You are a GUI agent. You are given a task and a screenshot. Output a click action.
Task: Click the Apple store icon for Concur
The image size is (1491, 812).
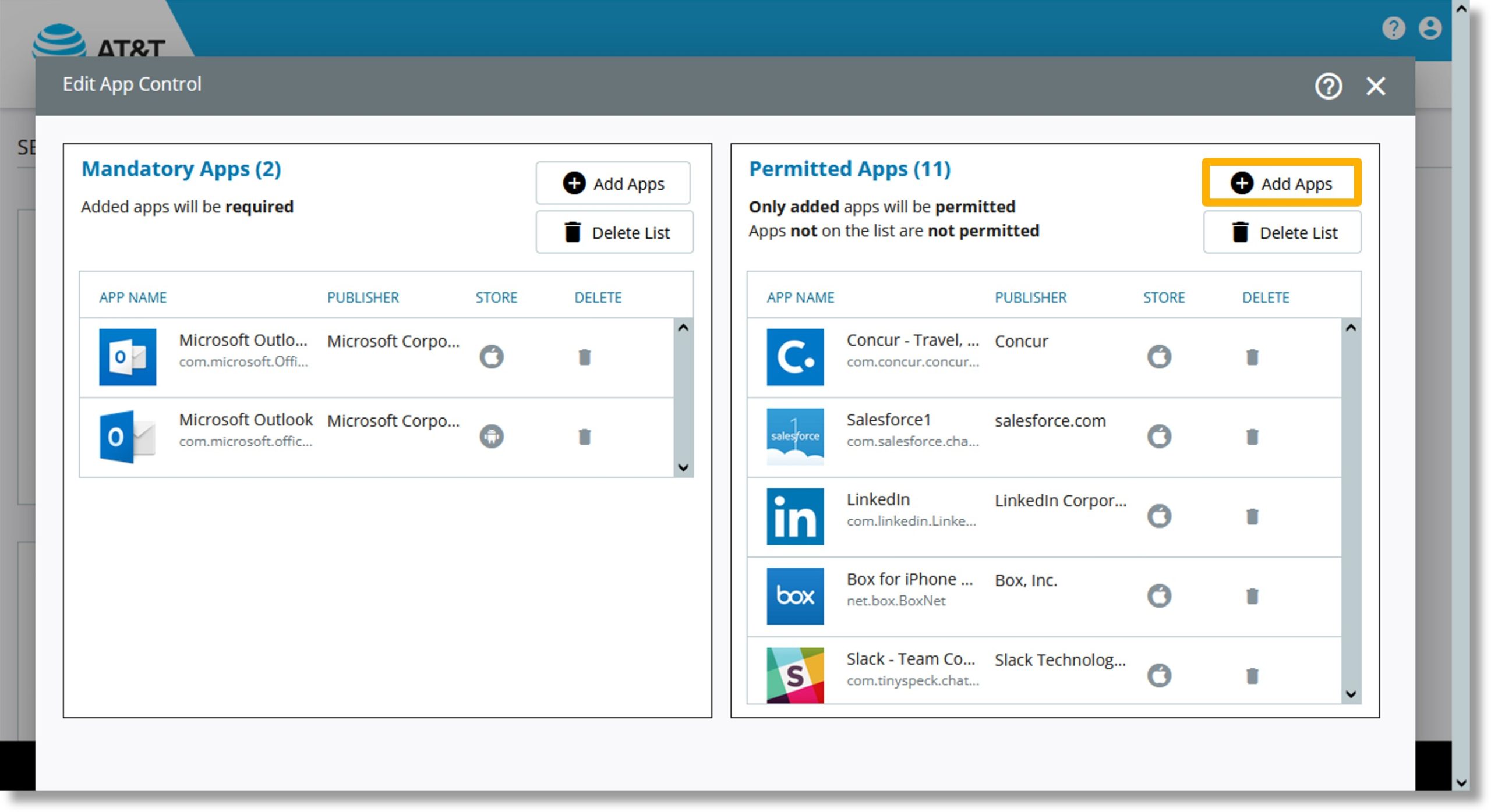click(x=1160, y=356)
